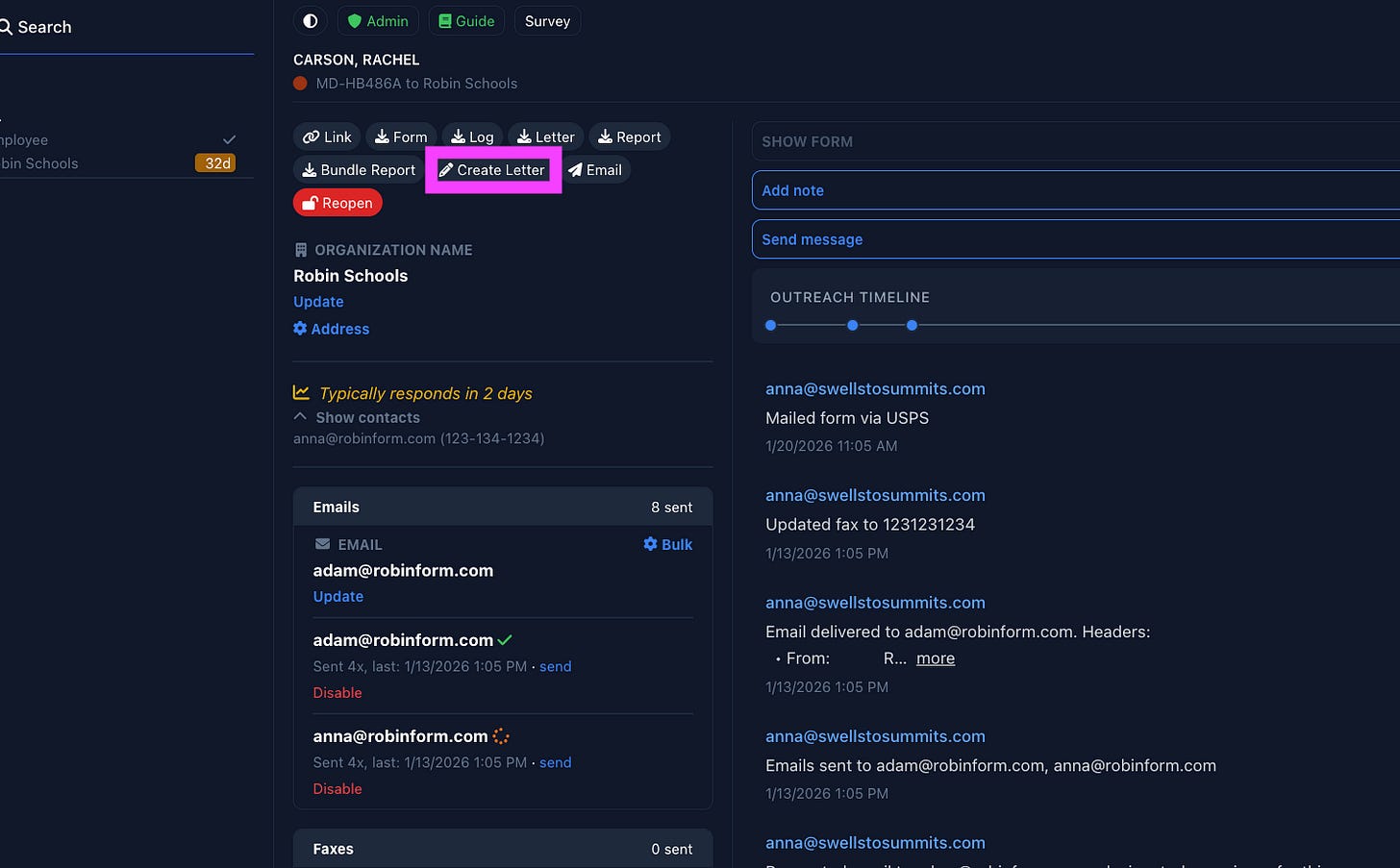The image size is (1400, 868).
Task: Click the red Reopen button
Action: coord(337,203)
